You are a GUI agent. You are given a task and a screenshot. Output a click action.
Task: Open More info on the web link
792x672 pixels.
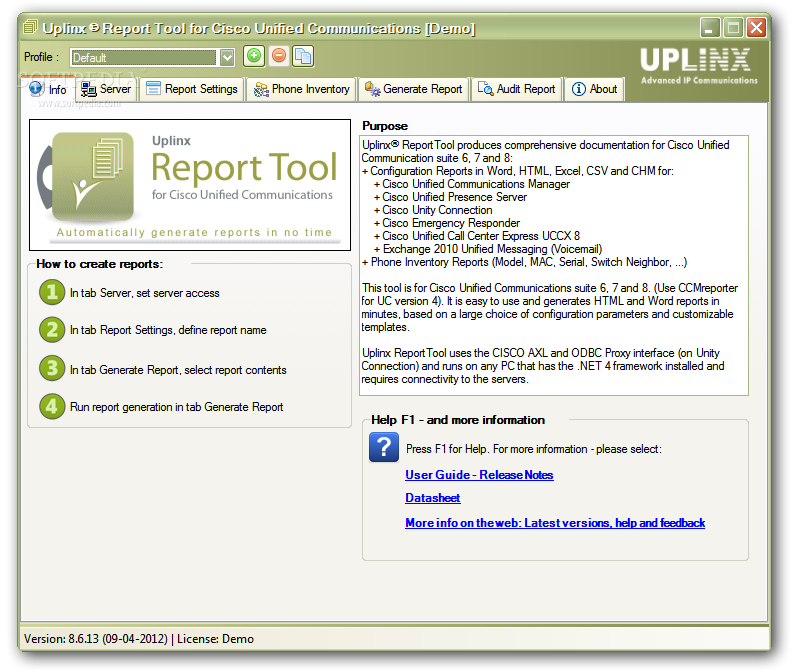pyautogui.click(x=555, y=523)
